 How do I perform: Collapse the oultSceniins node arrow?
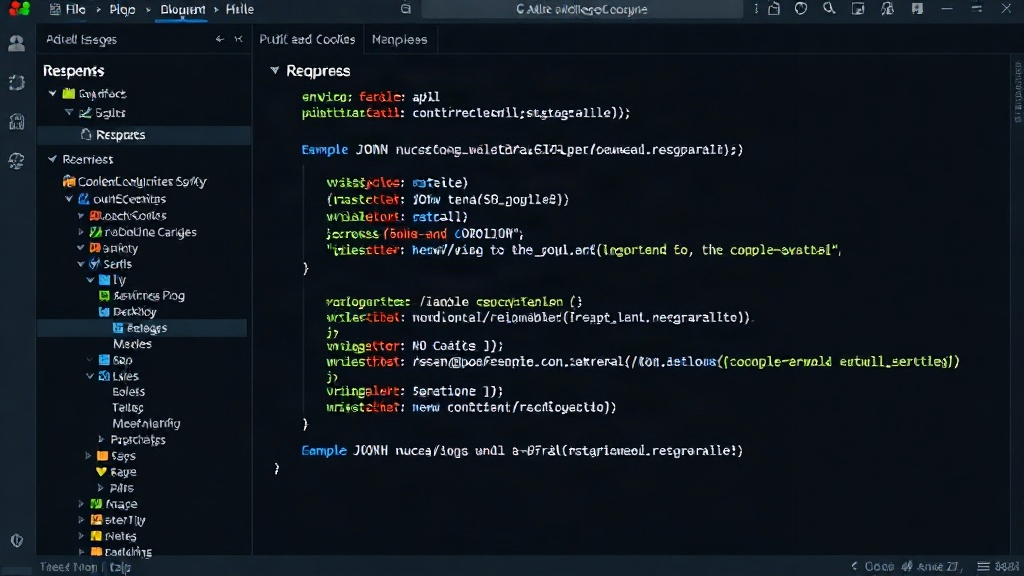[69, 199]
